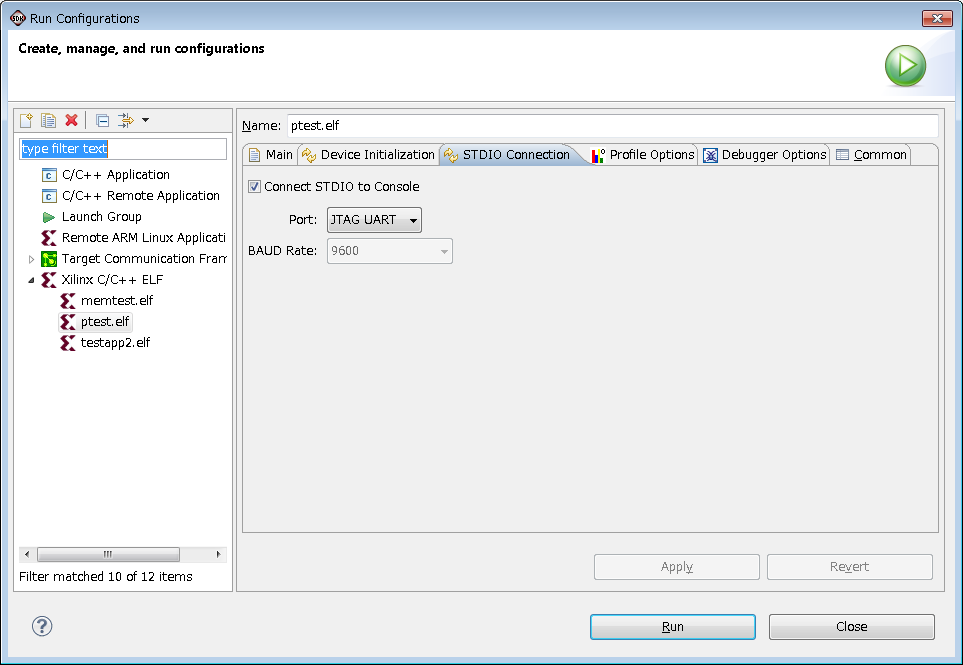Click the New launch configuration icon
Image resolution: width=963 pixels, height=665 pixels.
coord(27,121)
